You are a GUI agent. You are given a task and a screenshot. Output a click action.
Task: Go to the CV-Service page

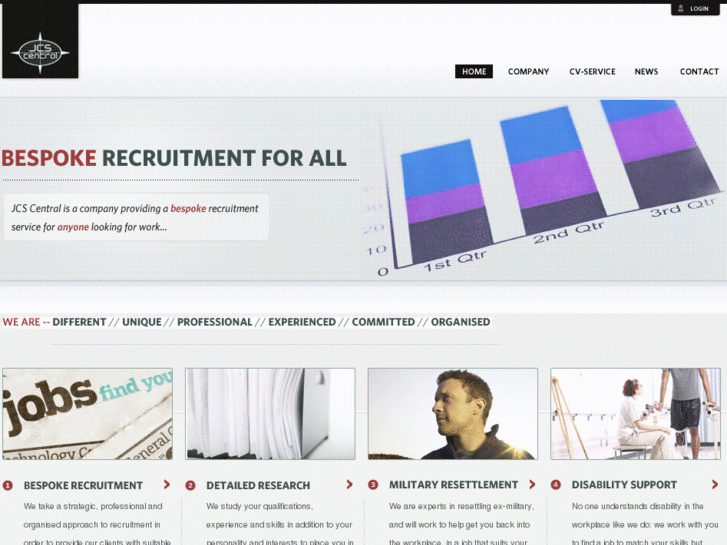592,71
